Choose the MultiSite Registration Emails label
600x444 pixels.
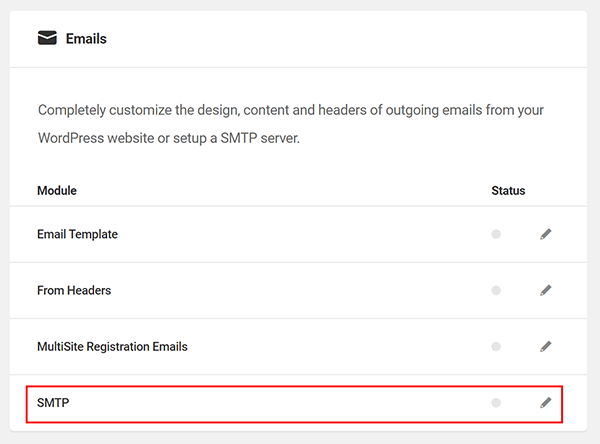point(112,347)
